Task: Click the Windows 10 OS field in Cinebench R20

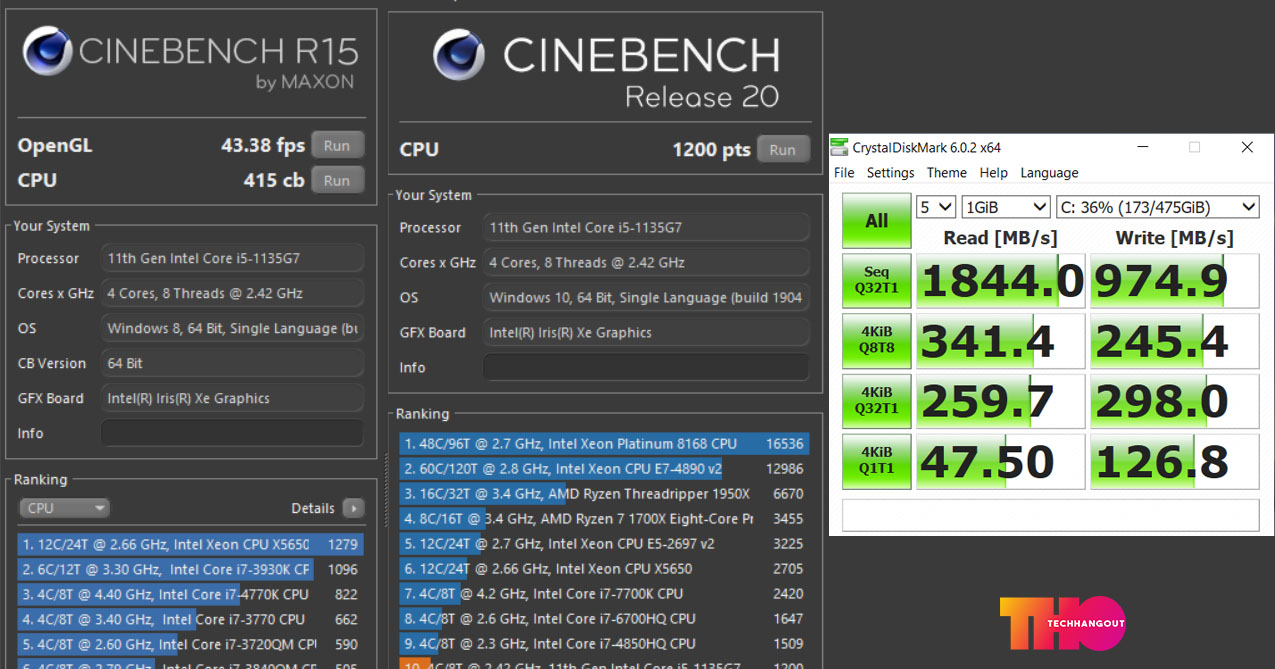Action: coord(646,297)
